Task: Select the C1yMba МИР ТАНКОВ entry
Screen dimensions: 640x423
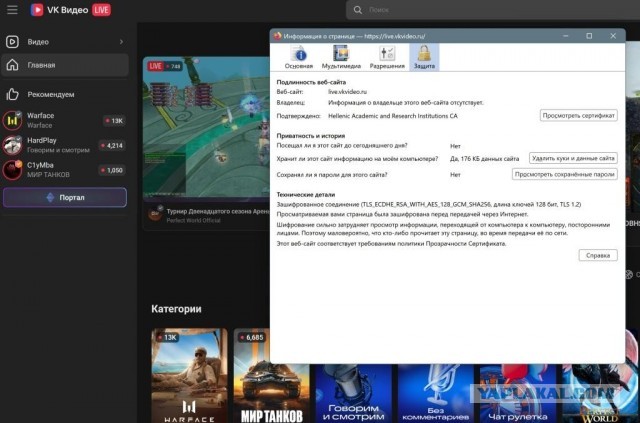Action: click(64, 170)
